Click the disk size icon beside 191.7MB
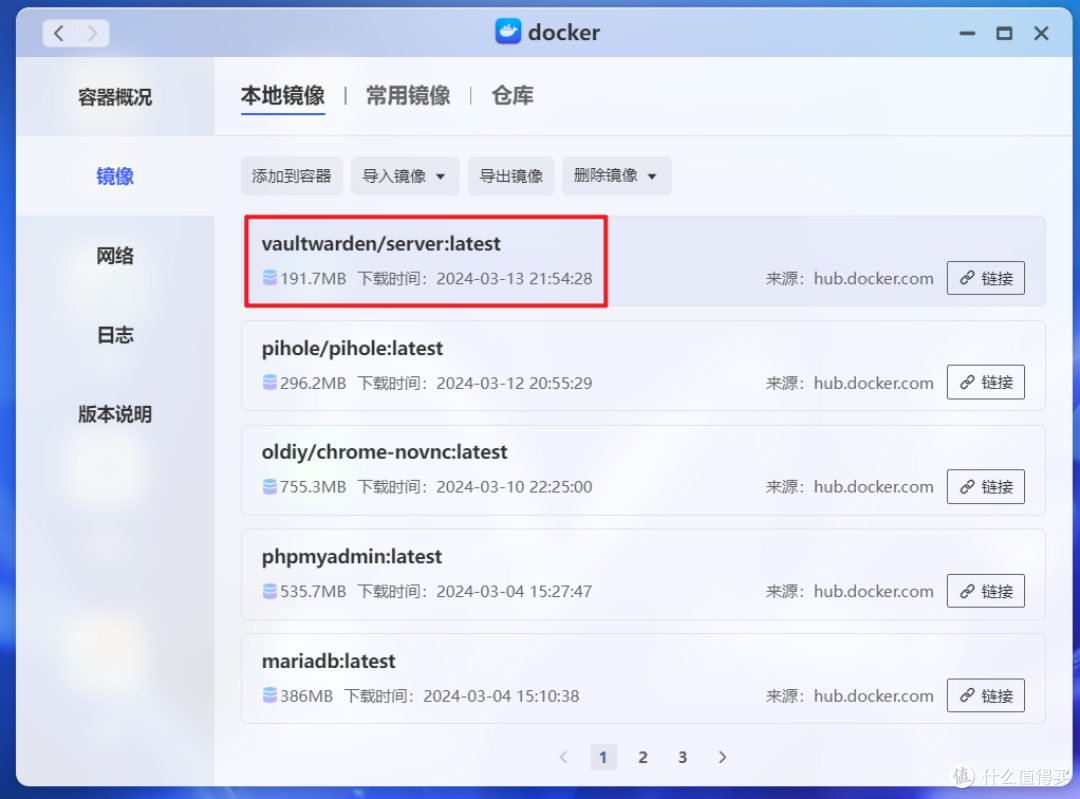Screen dimensions: 1080x799 point(270,278)
